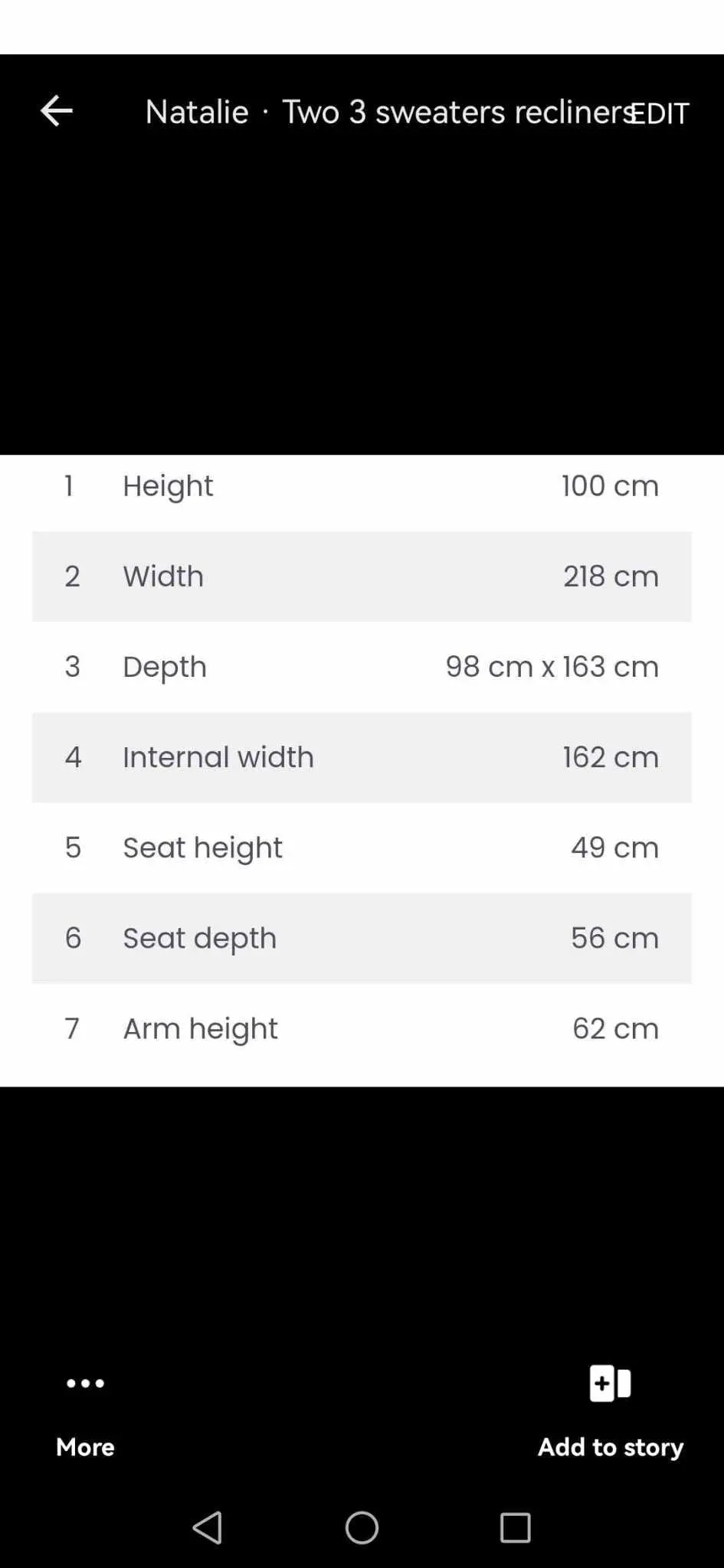Viewport: 724px width, 1568px height.
Task: Tap Android back navigation triangle
Action: [208, 1527]
